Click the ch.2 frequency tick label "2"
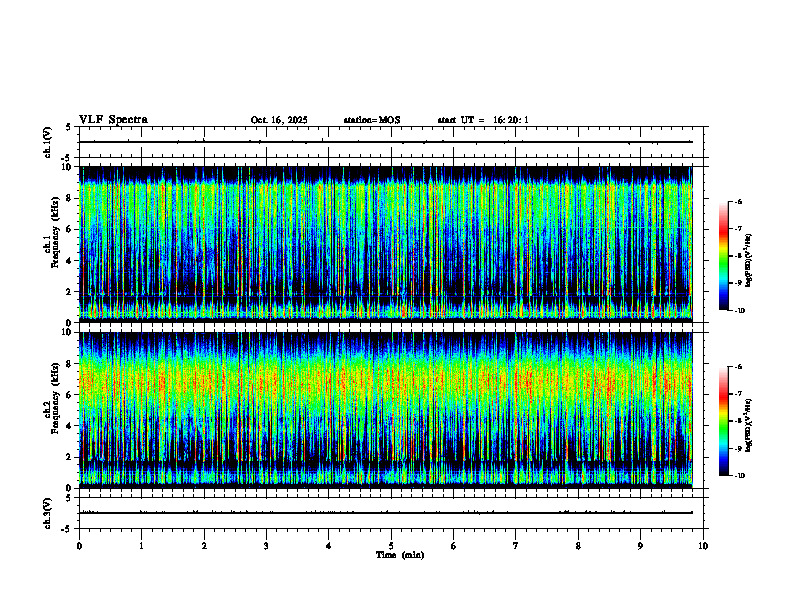 70,457
